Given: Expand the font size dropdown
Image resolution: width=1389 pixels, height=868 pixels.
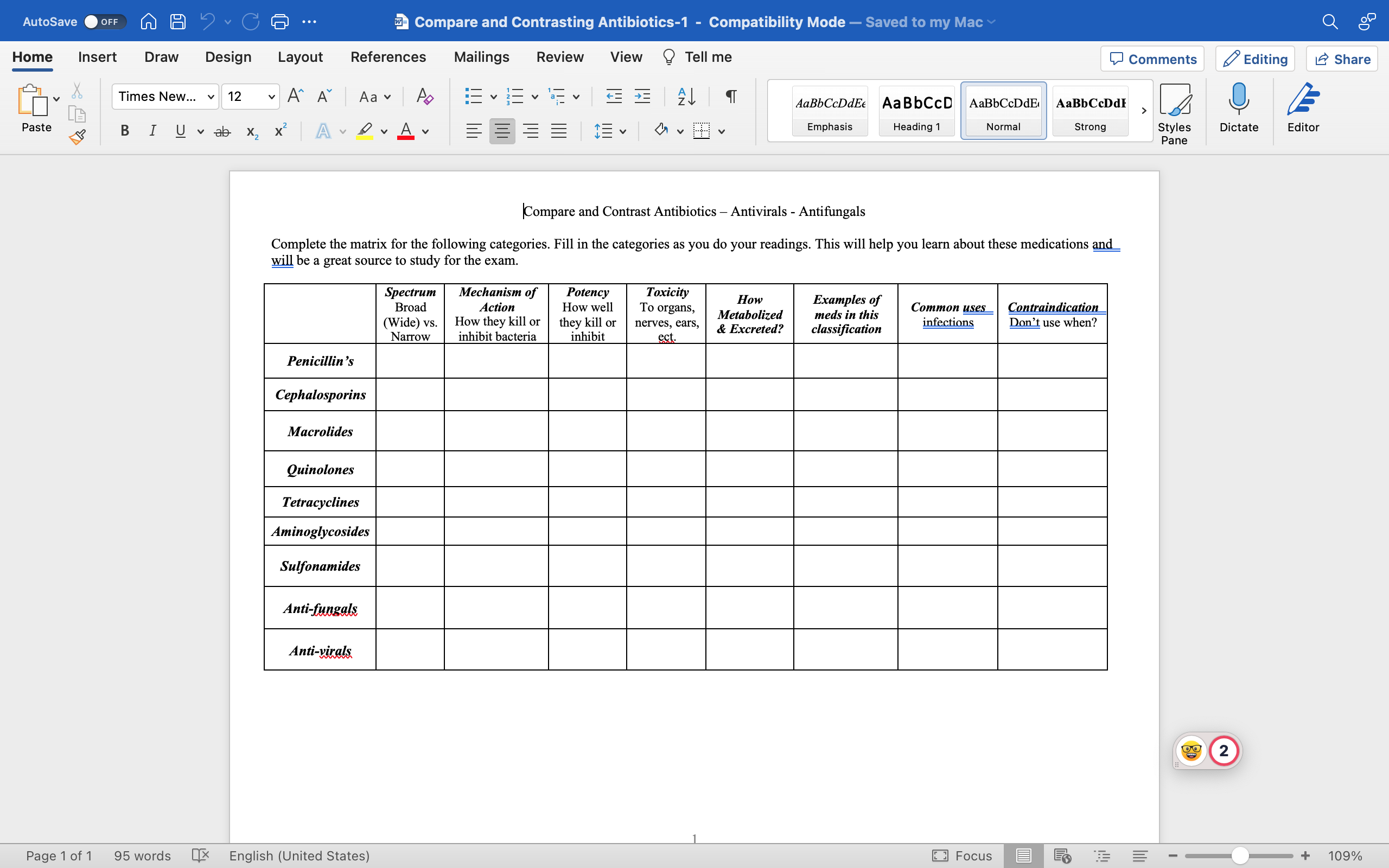Looking at the screenshot, I should (x=271, y=97).
